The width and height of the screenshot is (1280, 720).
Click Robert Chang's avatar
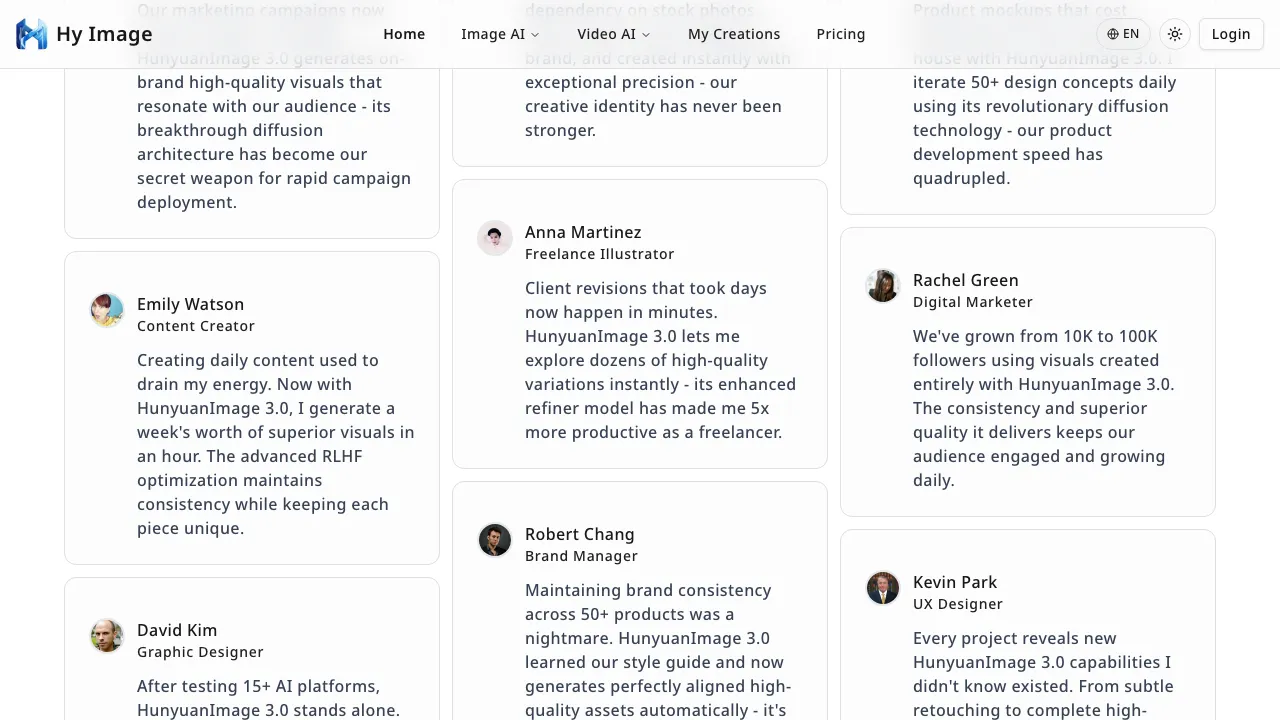495,540
